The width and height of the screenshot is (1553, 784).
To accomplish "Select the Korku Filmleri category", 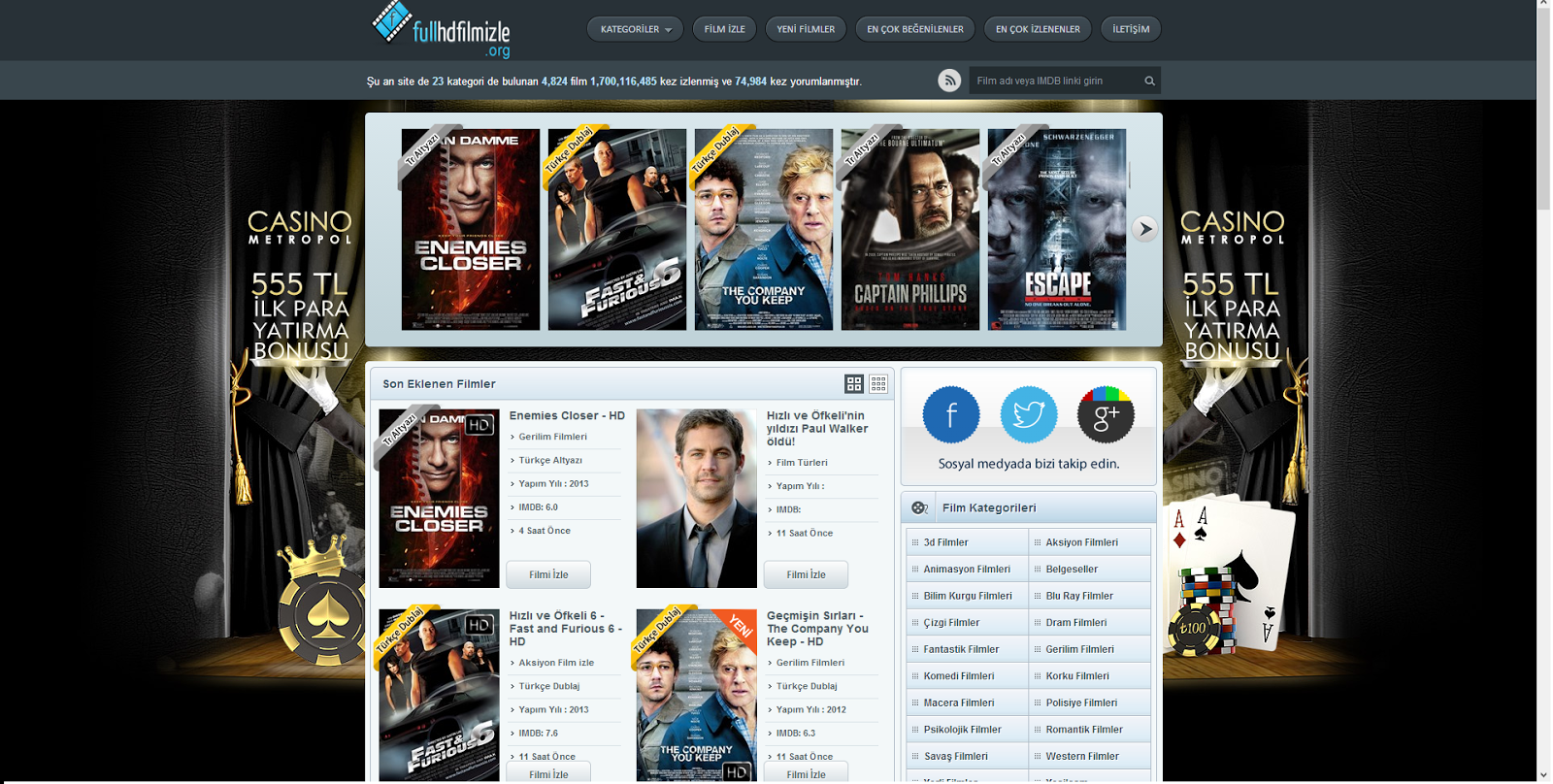I will [x=1089, y=676].
